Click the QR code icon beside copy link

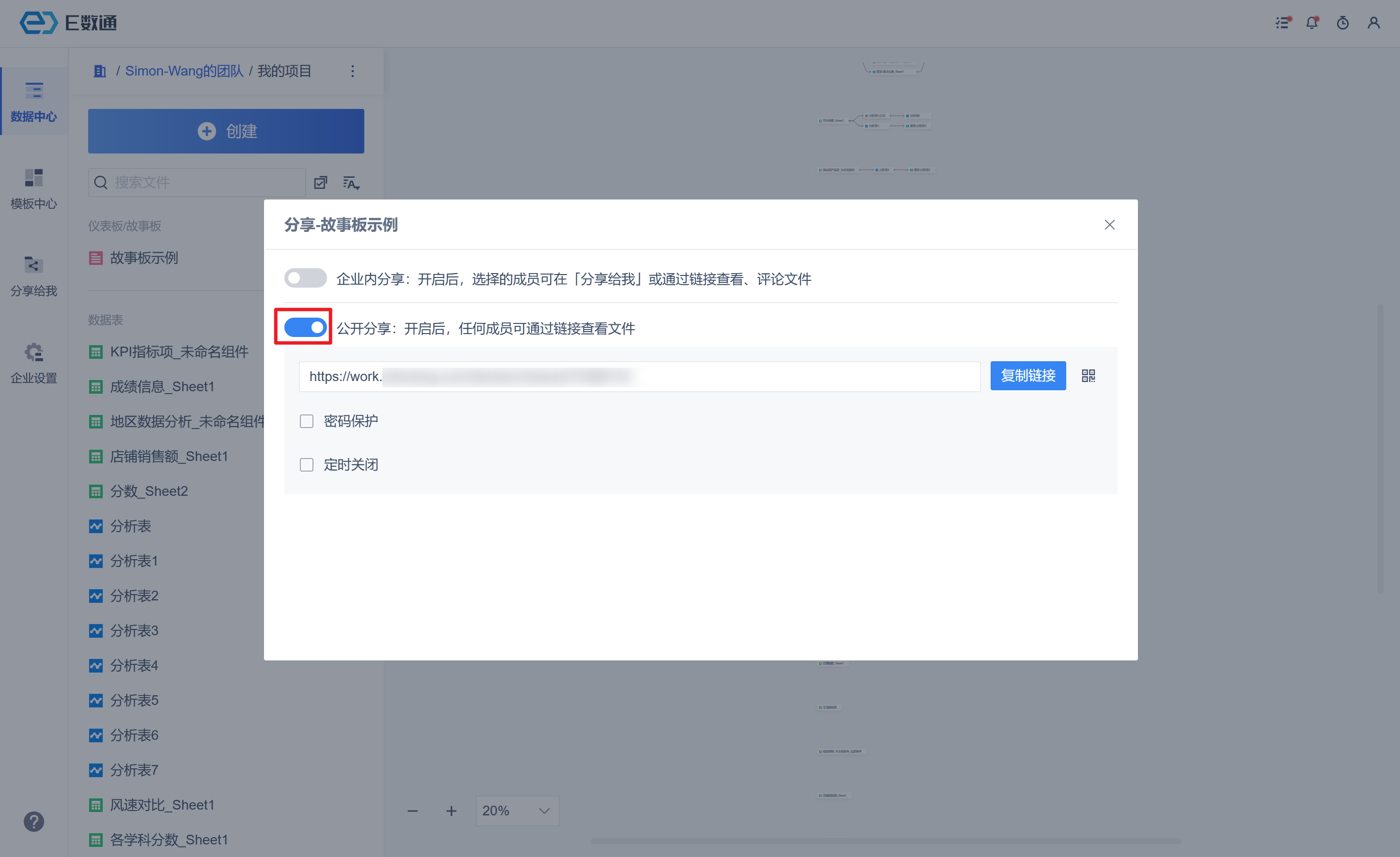pyautogui.click(x=1088, y=375)
